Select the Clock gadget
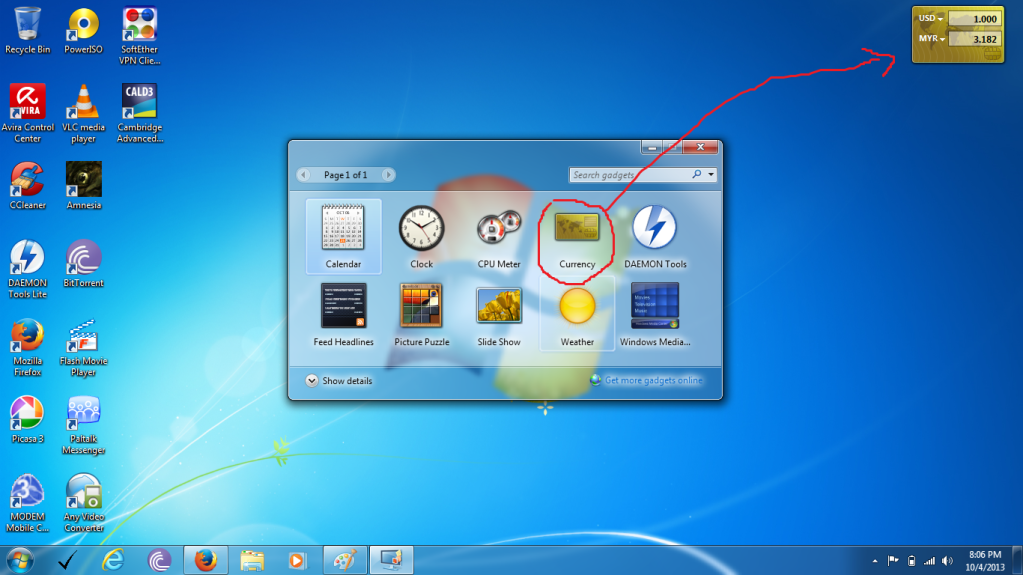1023x575 pixels. pyautogui.click(x=421, y=236)
